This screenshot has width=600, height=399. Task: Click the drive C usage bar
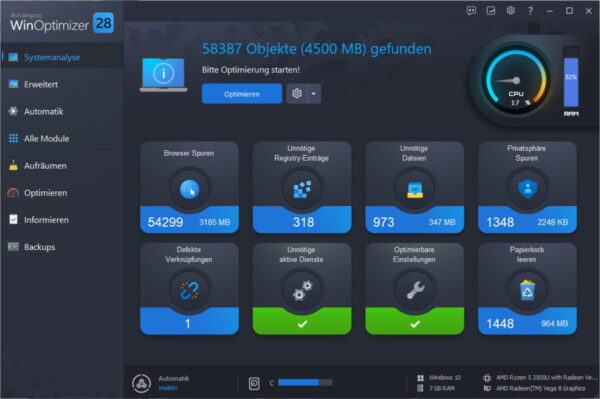pyautogui.click(x=305, y=383)
